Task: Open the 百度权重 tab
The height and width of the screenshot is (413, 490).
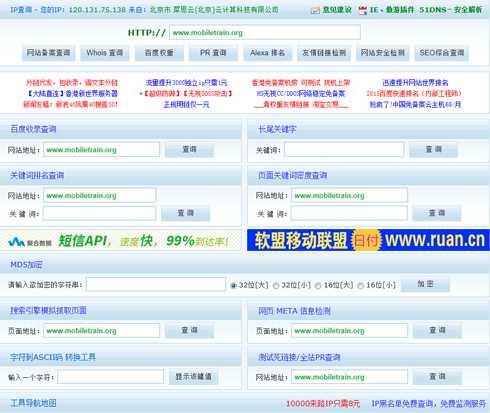Action: tap(159, 53)
